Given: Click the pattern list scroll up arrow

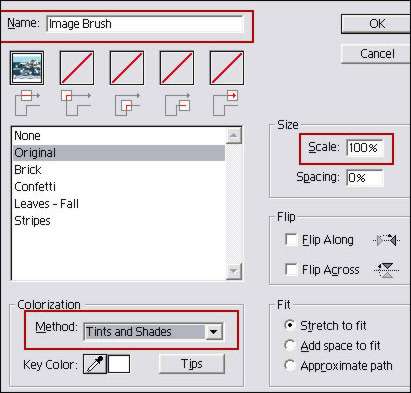Looking at the screenshot, I should pos(234,136).
